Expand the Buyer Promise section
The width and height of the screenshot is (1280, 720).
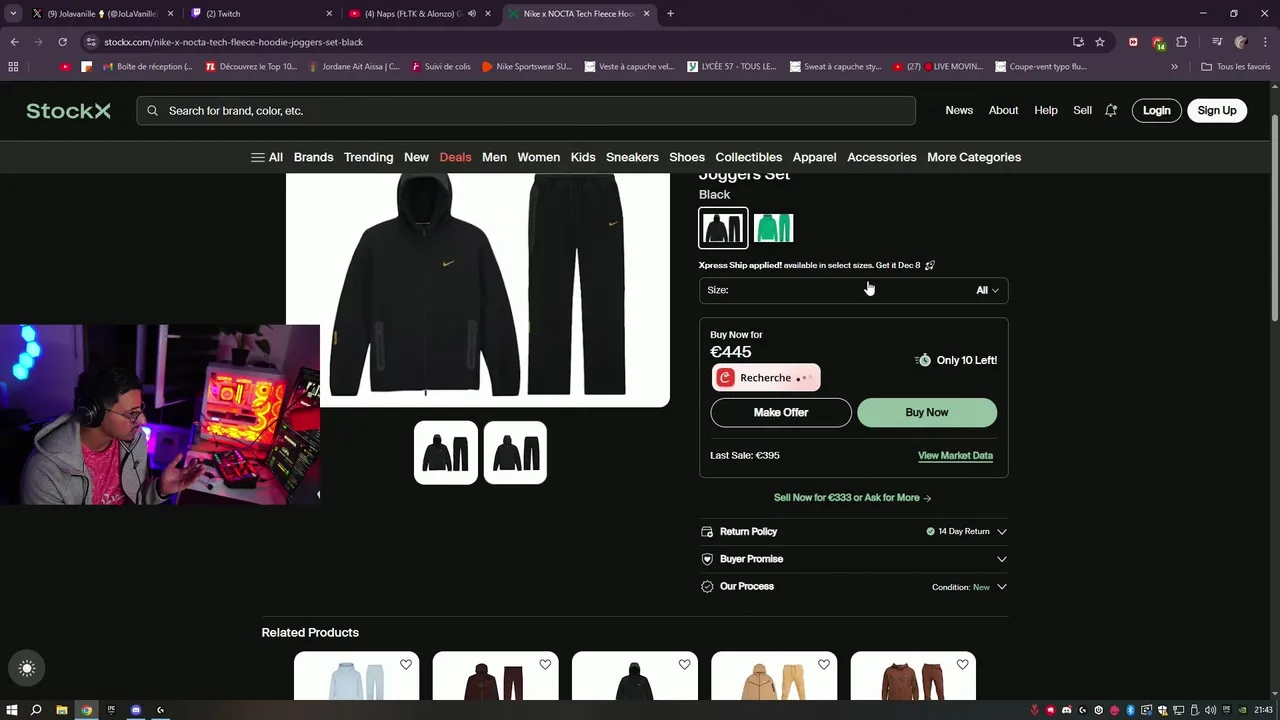pyautogui.click(x=853, y=559)
